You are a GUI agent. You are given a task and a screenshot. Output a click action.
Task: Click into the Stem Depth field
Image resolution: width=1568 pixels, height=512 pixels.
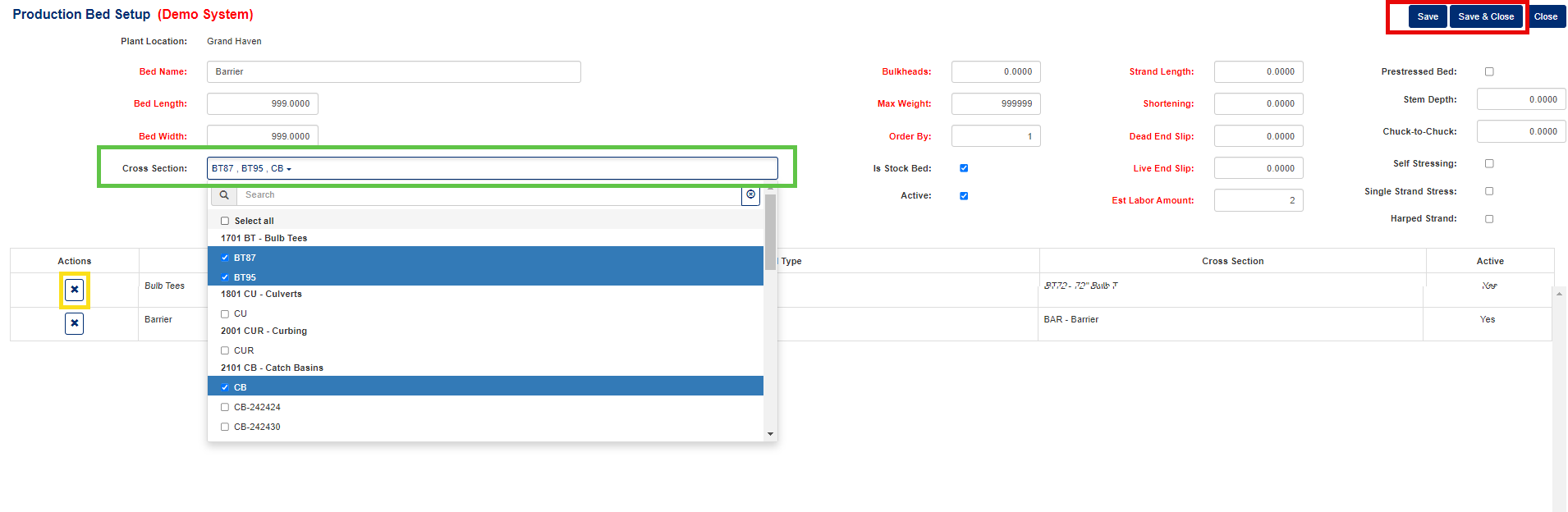coord(1521,99)
